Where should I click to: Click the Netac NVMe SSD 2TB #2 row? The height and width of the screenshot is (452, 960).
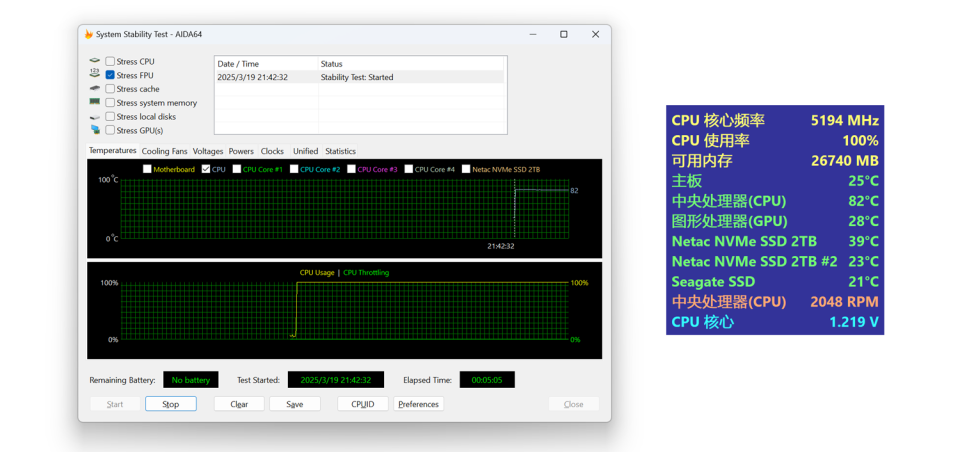click(775, 262)
